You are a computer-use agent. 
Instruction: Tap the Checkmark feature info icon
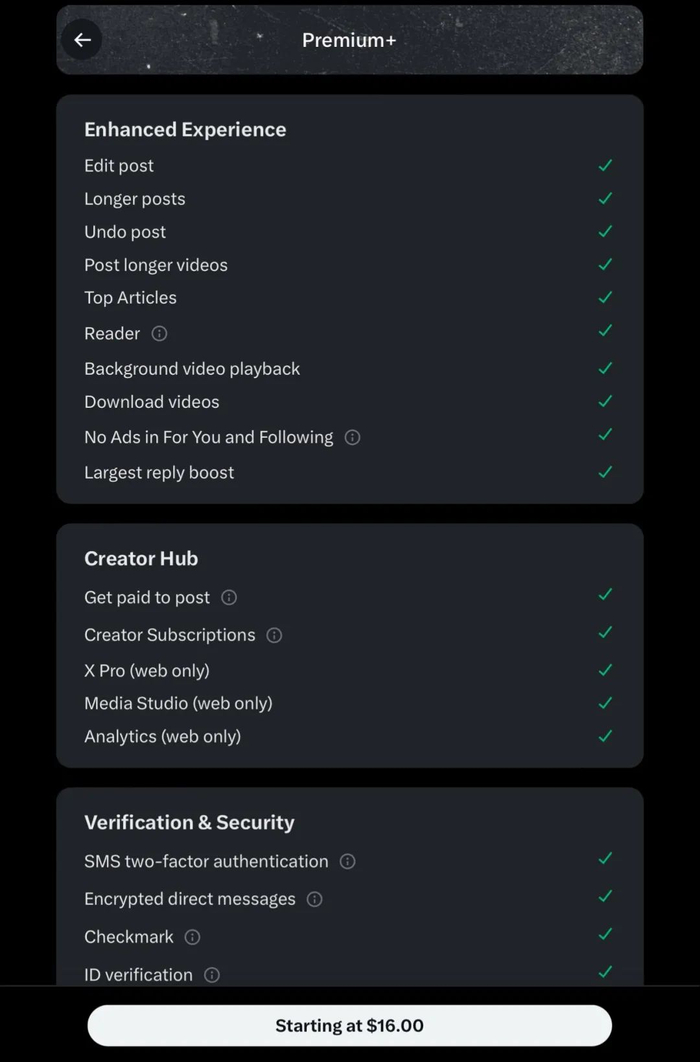pyautogui.click(x=193, y=937)
